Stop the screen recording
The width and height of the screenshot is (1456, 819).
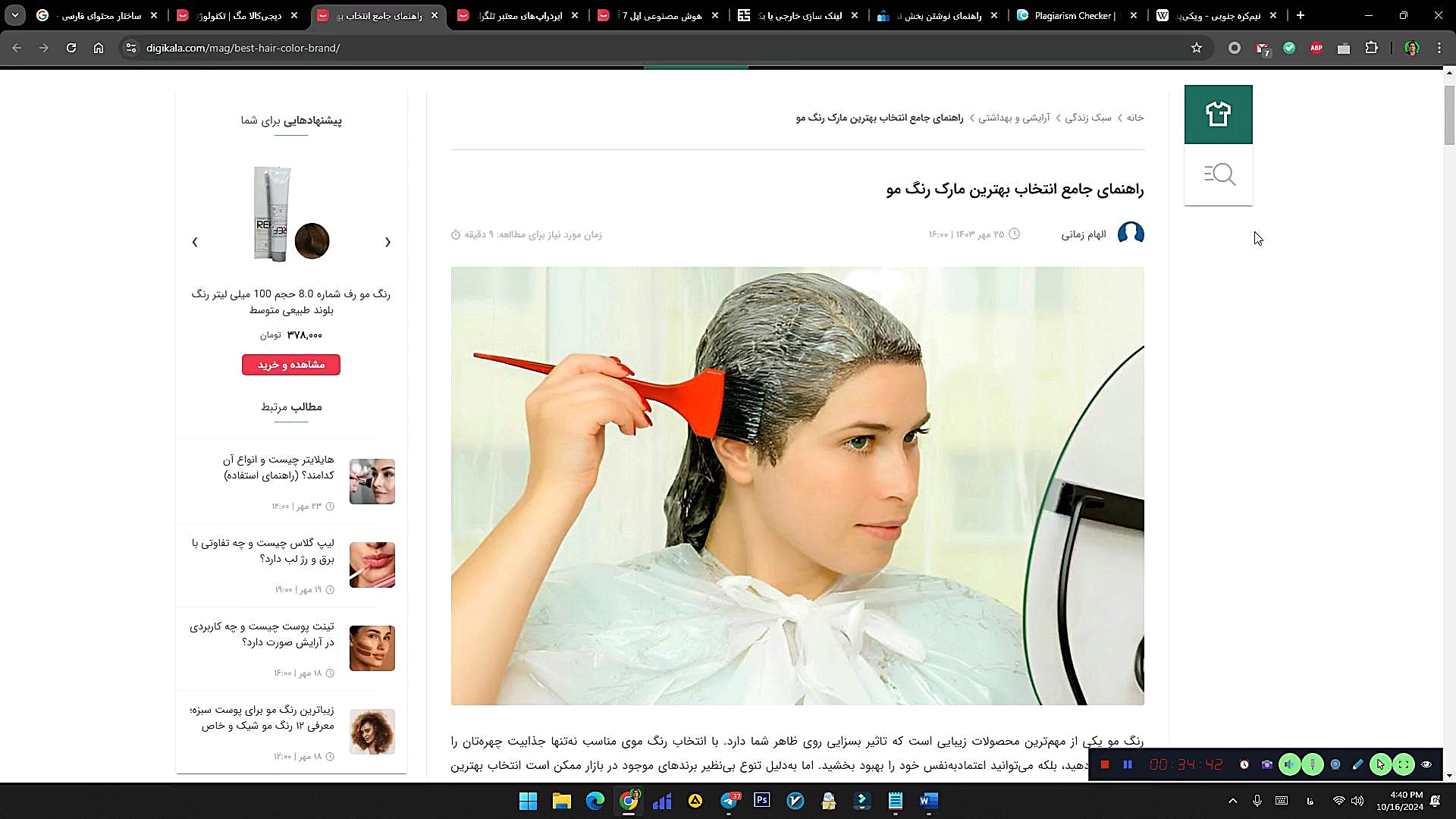pyautogui.click(x=1105, y=764)
